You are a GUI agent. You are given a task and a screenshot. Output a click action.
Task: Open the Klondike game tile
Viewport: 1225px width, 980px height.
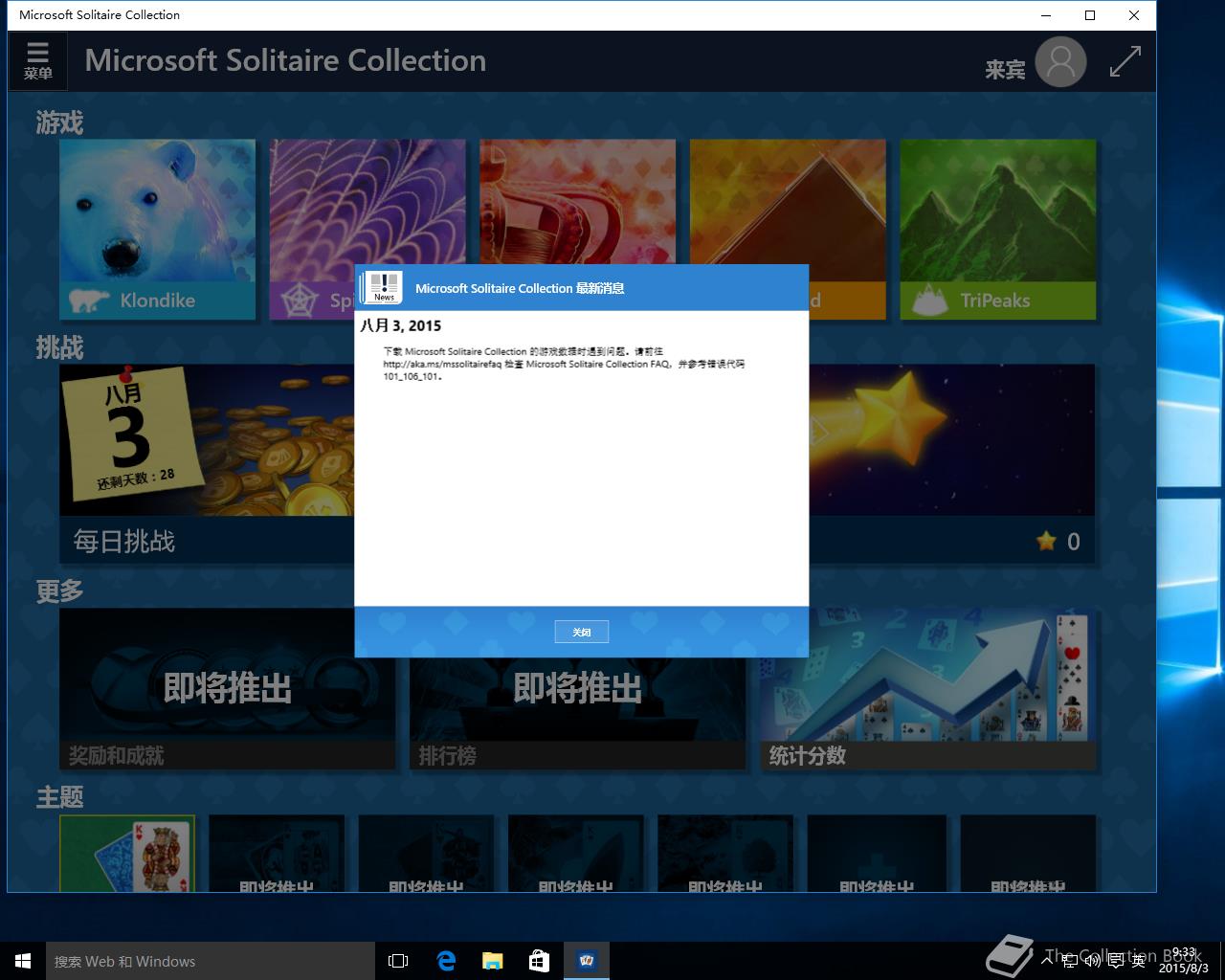(x=158, y=230)
